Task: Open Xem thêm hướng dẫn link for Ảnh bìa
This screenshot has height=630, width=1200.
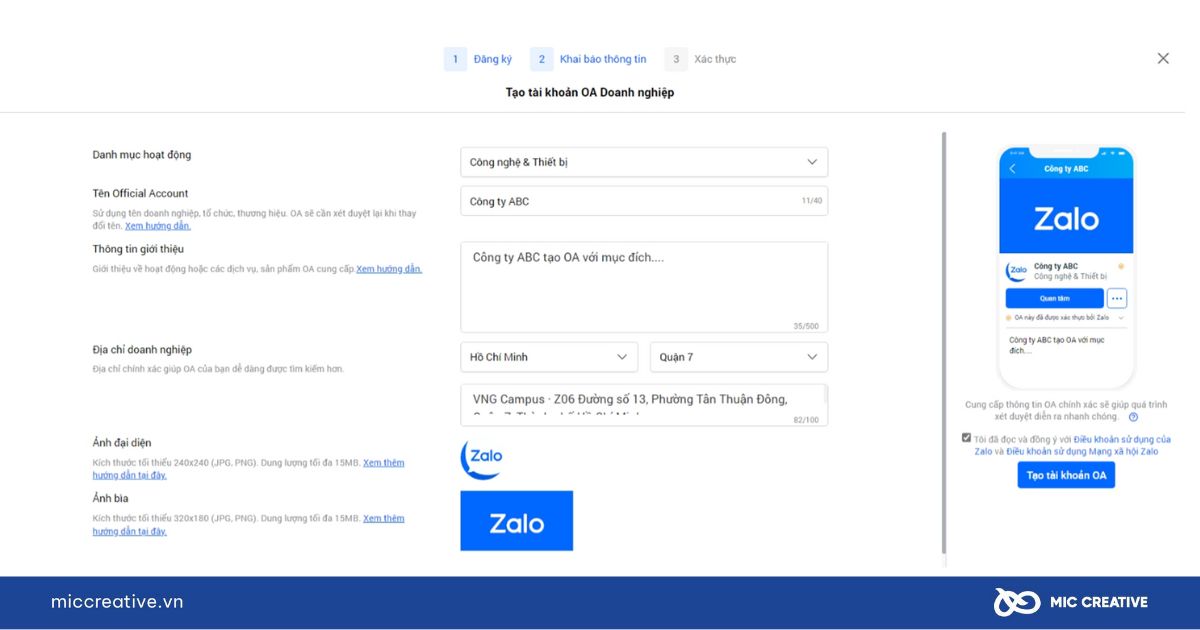Action: (x=248, y=525)
